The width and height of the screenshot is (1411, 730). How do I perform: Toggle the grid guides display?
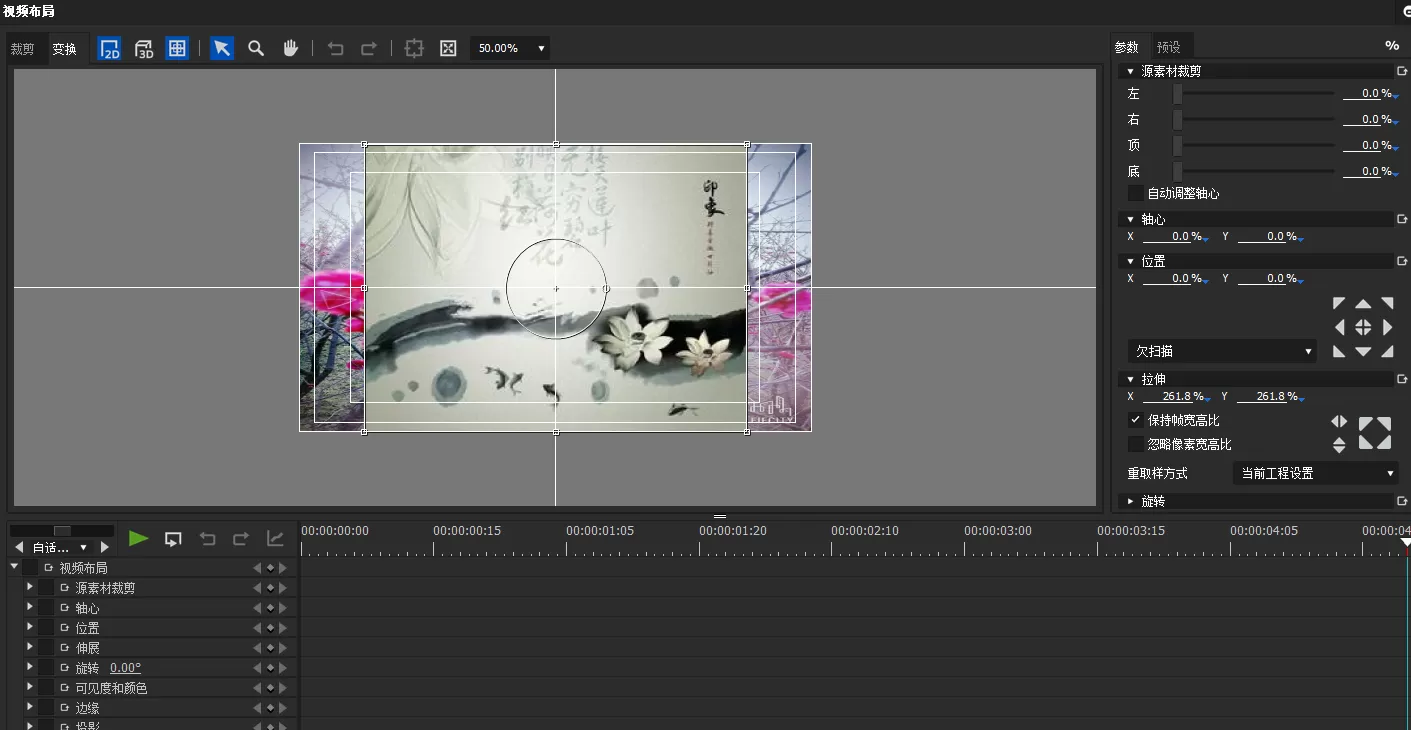point(177,48)
